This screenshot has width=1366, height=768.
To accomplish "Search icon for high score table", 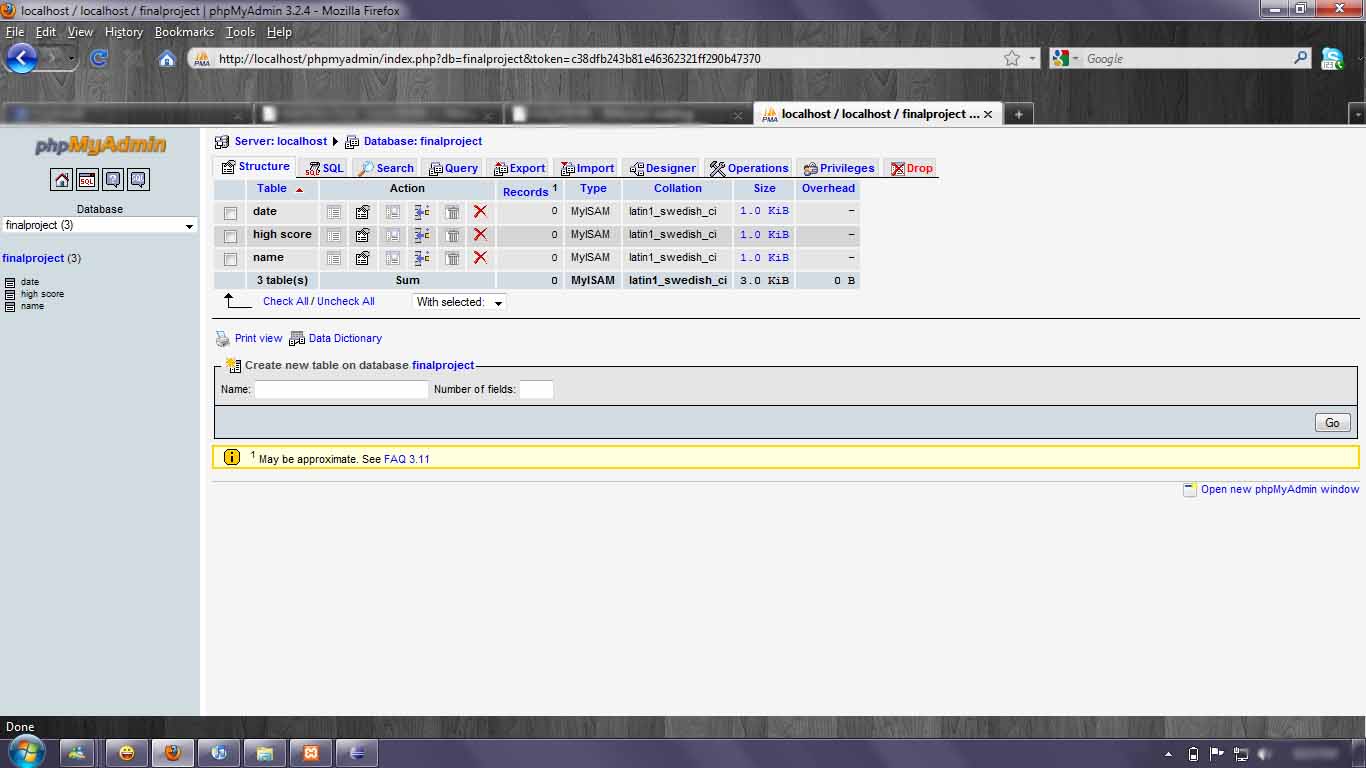I will (x=393, y=235).
